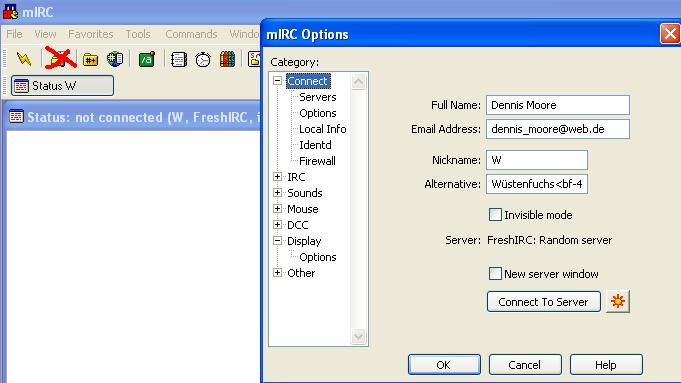Click the category list scroll down arrow

click(x=358, y=336)
